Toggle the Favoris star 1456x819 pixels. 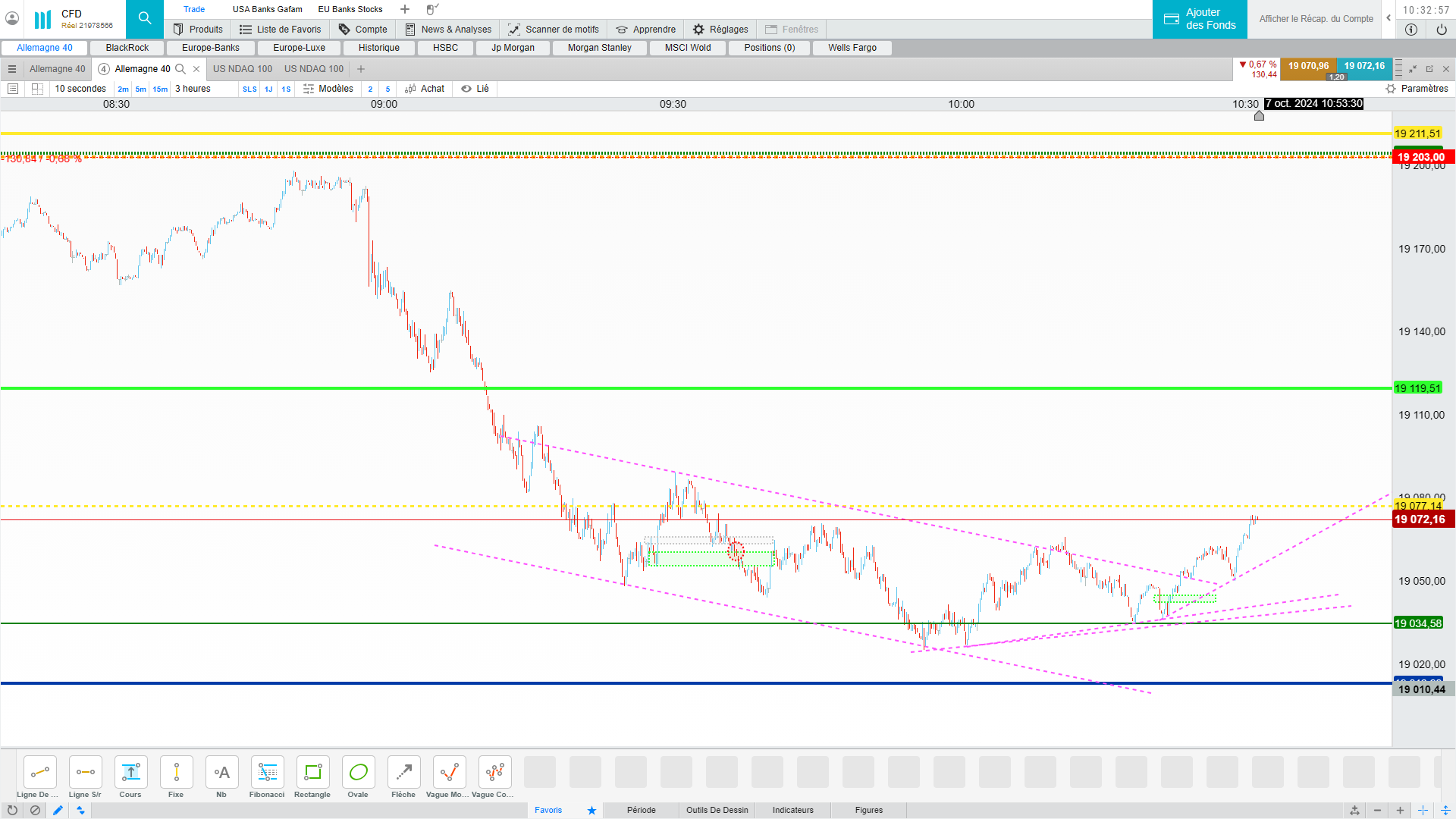[591, 810]
